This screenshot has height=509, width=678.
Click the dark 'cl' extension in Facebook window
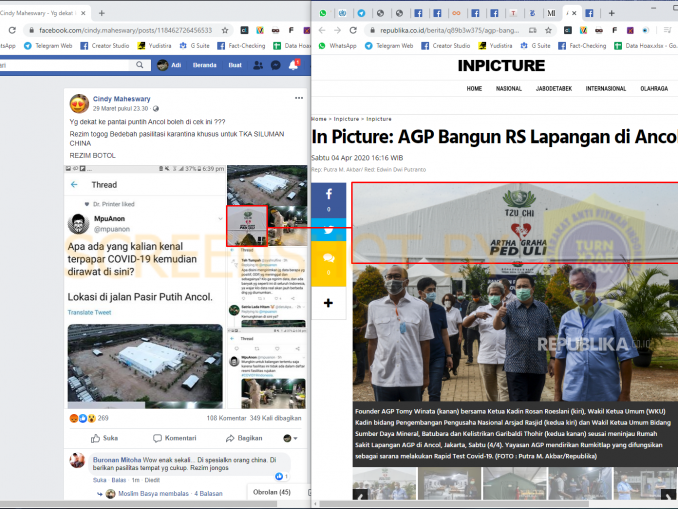(x=244, y=30)
